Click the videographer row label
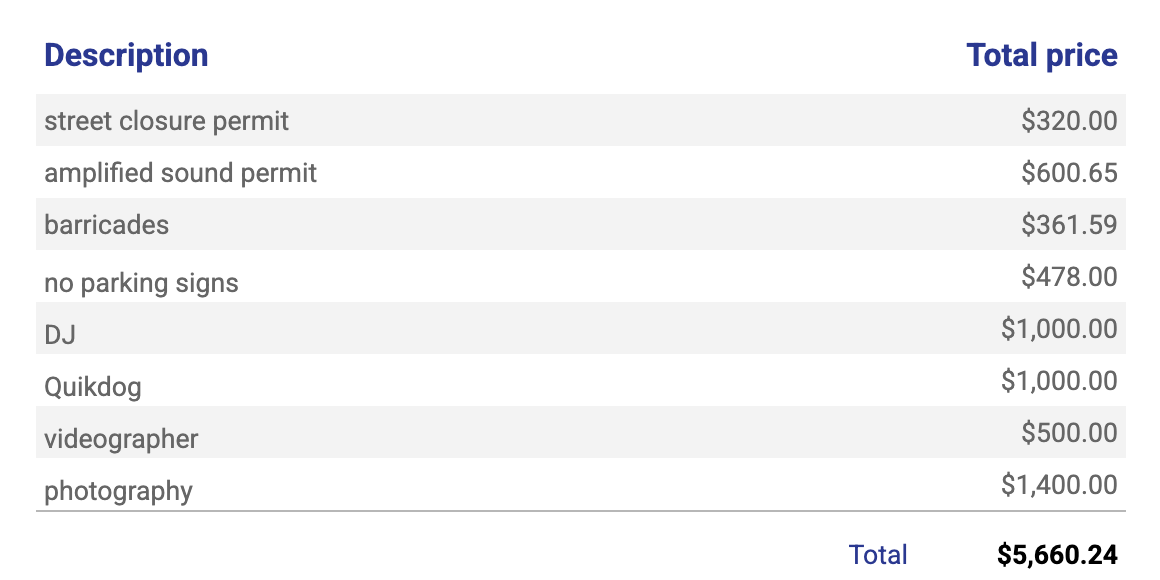 point(121,439)
